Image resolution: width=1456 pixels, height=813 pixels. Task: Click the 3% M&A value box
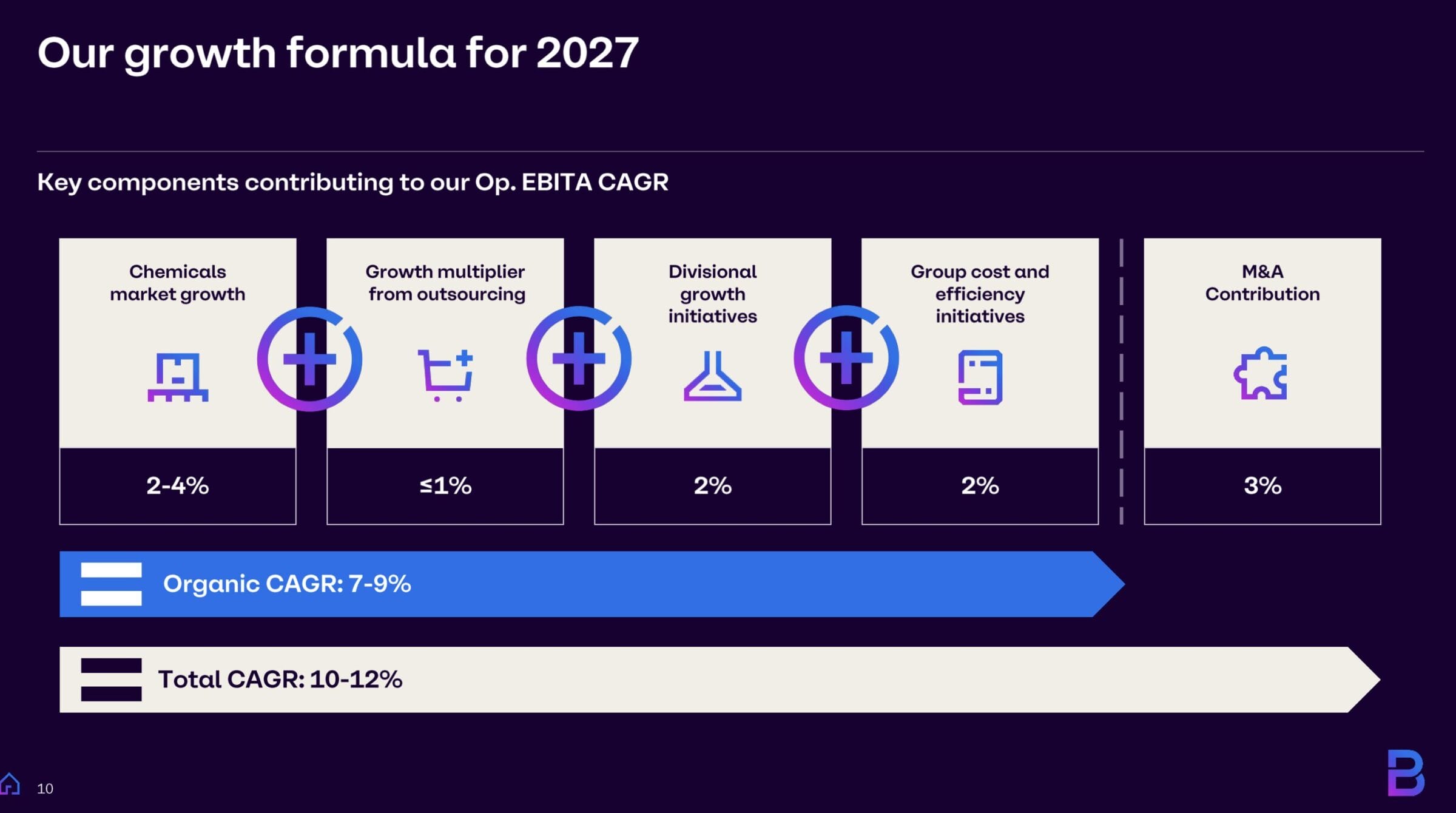coord(1262,486)
